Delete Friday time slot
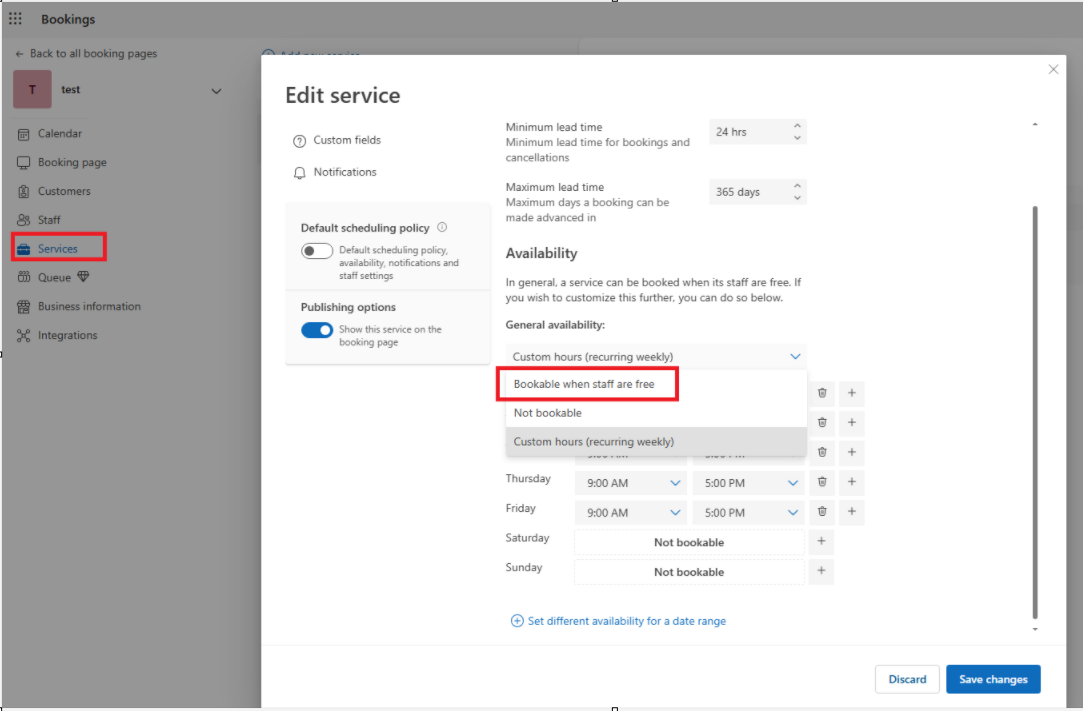This screenshot has width=1083, height=711. pos(822,512)
